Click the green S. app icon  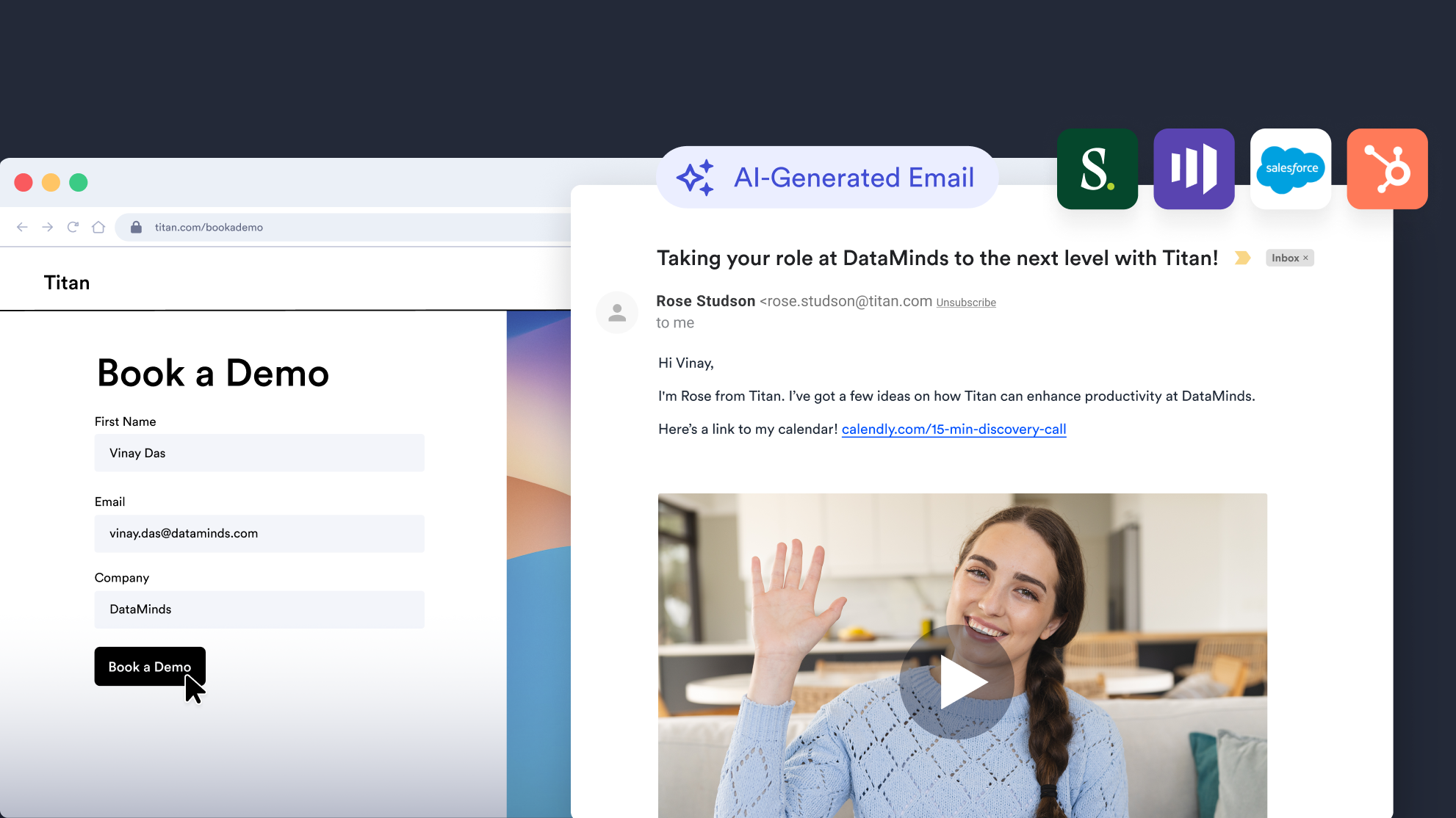click(1098, 169)
